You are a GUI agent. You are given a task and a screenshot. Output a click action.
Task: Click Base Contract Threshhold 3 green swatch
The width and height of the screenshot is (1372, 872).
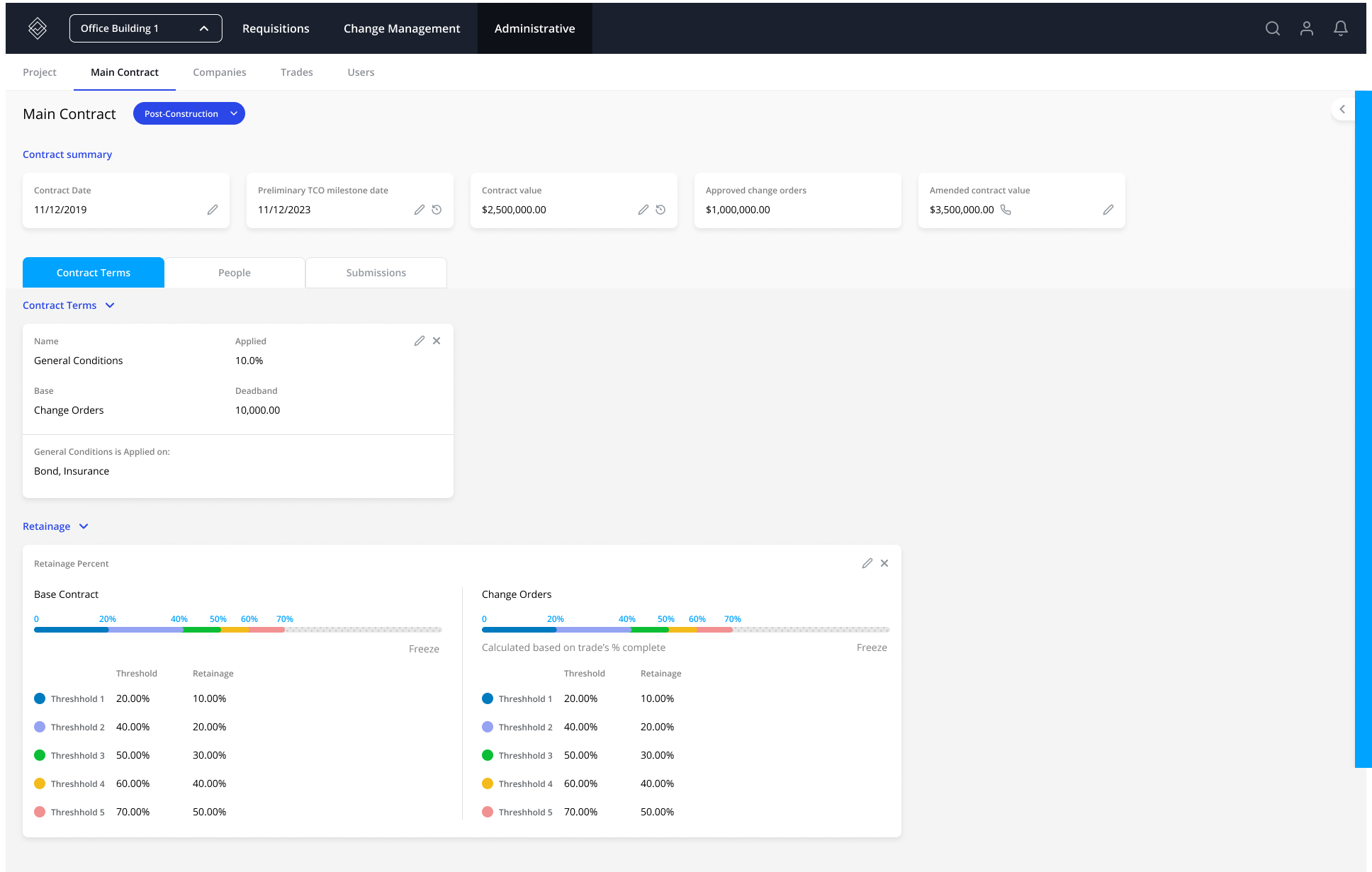[40, 755]
